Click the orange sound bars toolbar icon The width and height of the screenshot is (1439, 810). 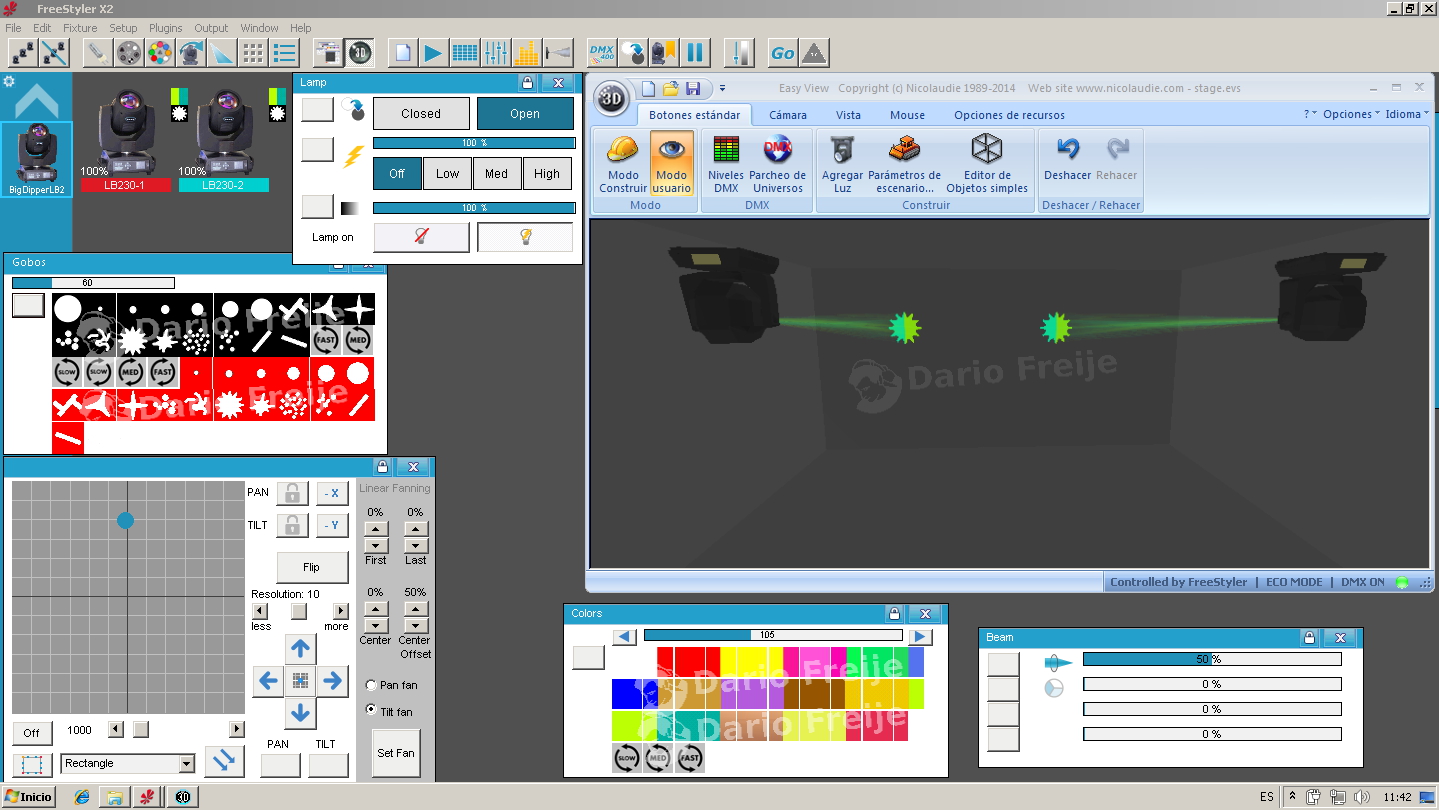pyautogui.click(x=526, y=52)
